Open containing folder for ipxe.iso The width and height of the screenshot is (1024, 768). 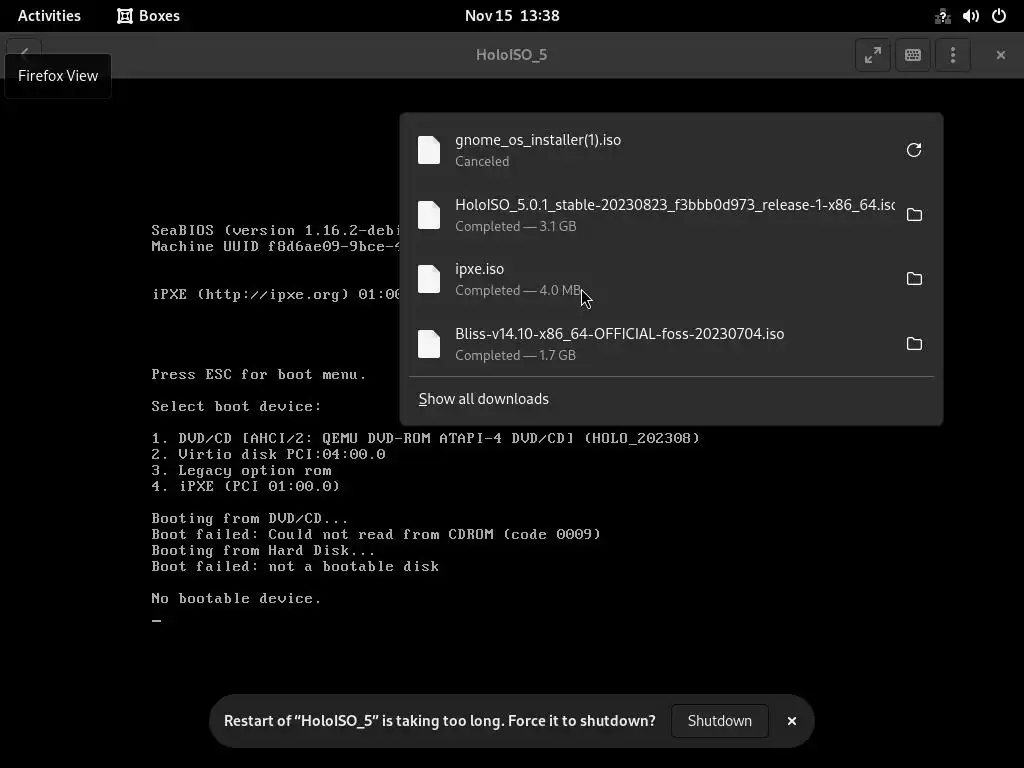pos(914,279)
